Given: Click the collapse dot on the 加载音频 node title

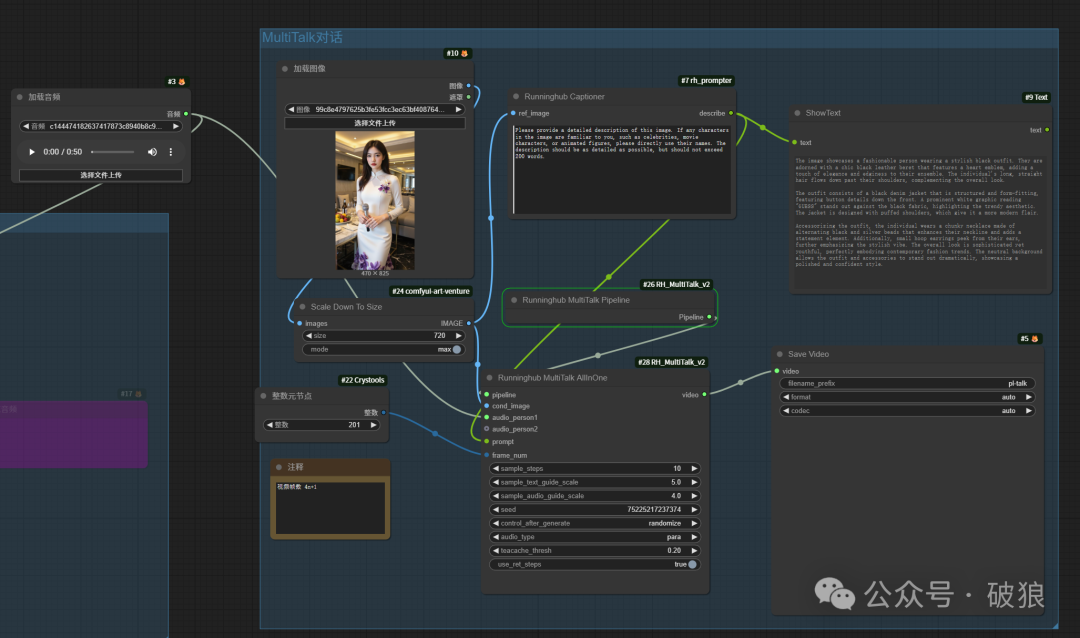Looking at the screenshot, I should 19,97.
